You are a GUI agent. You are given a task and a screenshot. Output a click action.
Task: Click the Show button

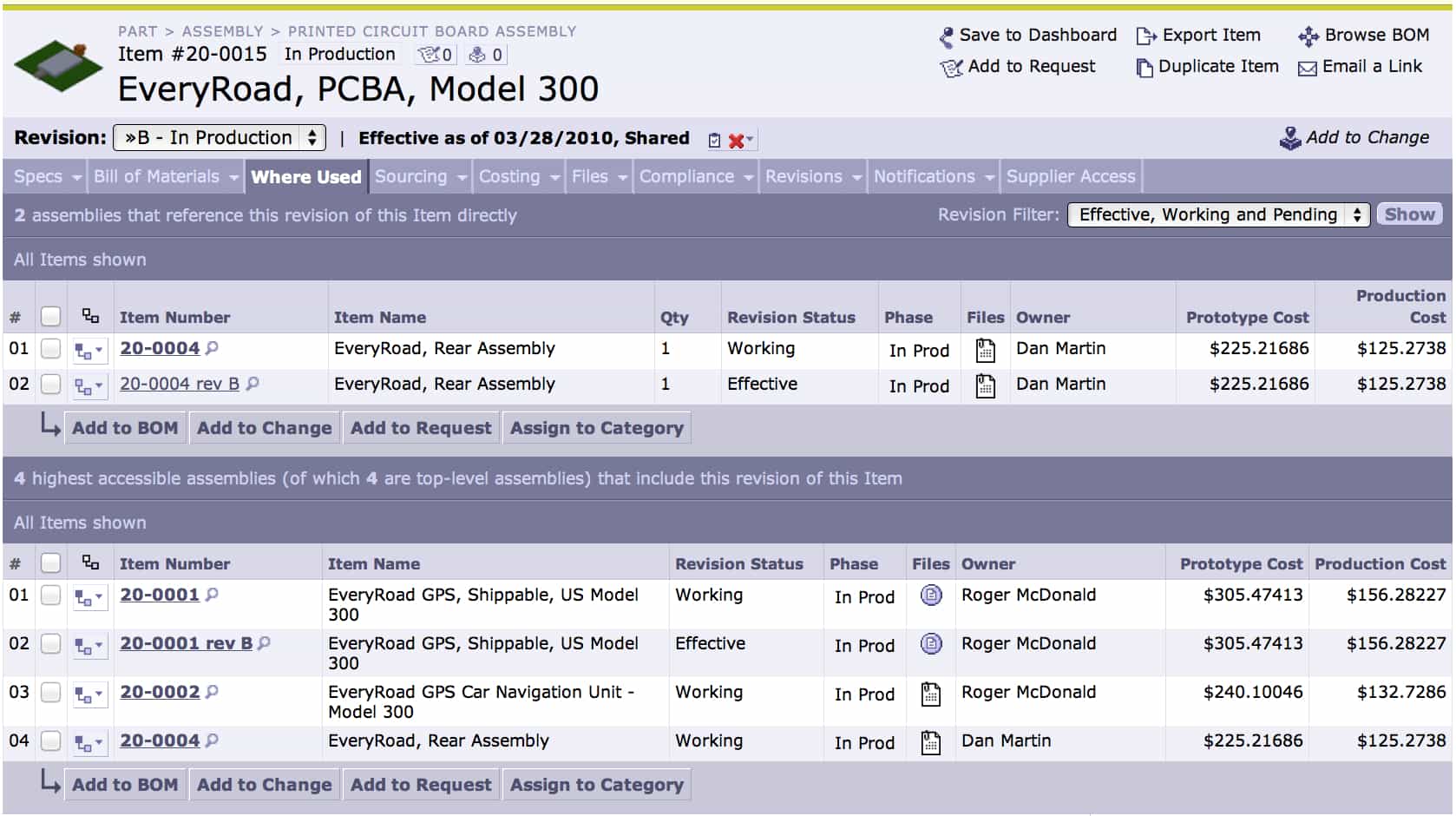pyautogui.click(x=1409, y=215)
